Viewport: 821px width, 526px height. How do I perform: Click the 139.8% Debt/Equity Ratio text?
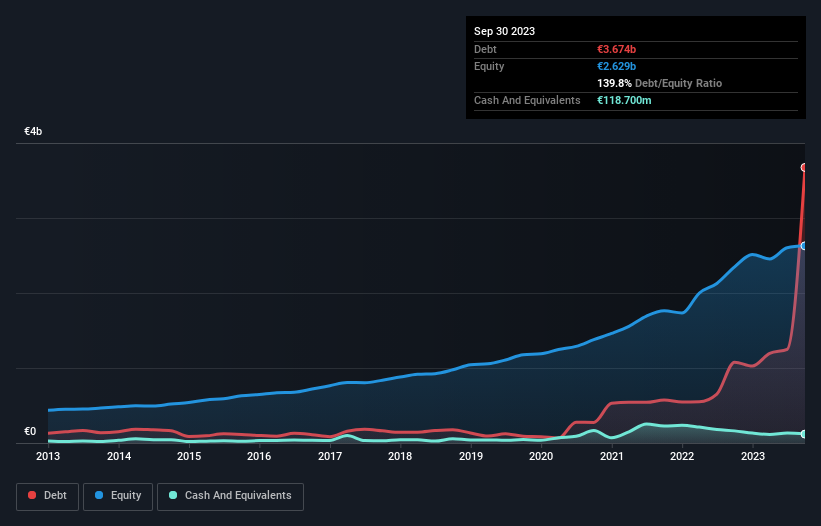click(659, 83)
